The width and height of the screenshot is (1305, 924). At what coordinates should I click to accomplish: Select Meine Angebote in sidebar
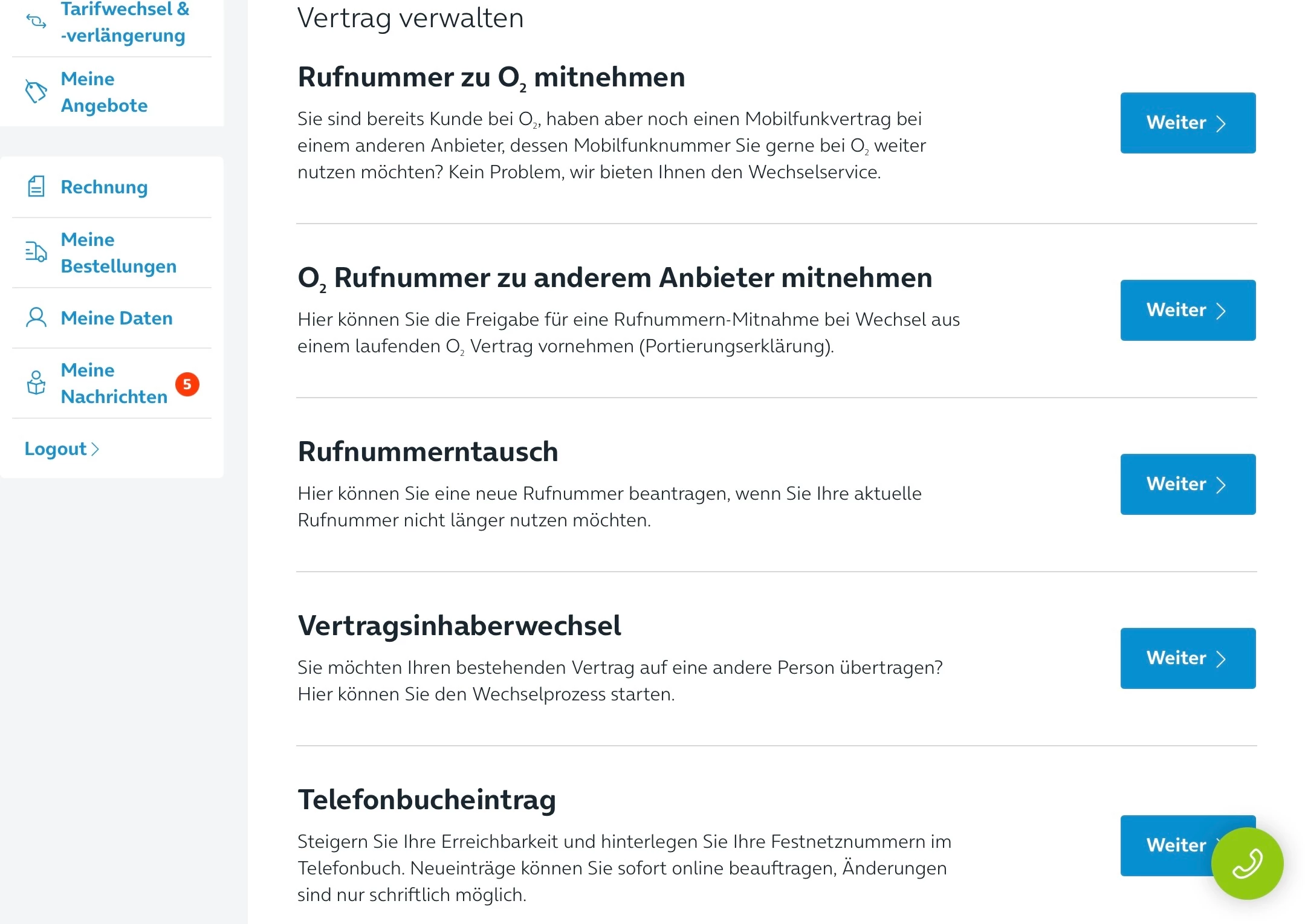[104, 92]
